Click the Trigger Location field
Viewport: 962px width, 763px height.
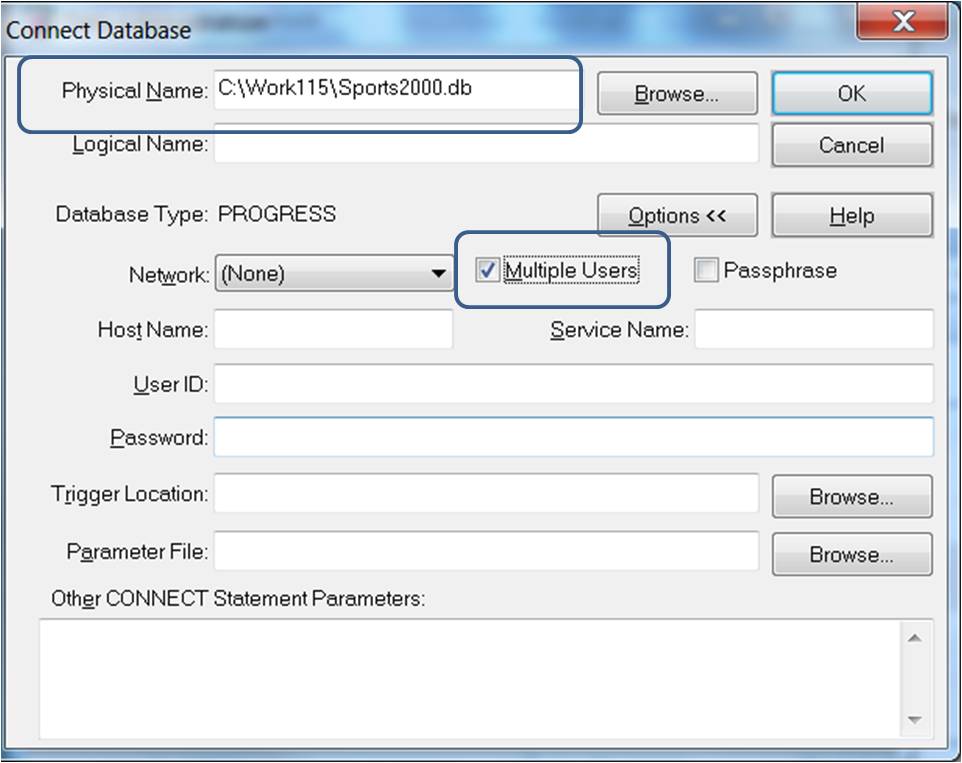[x=486, y=493]
